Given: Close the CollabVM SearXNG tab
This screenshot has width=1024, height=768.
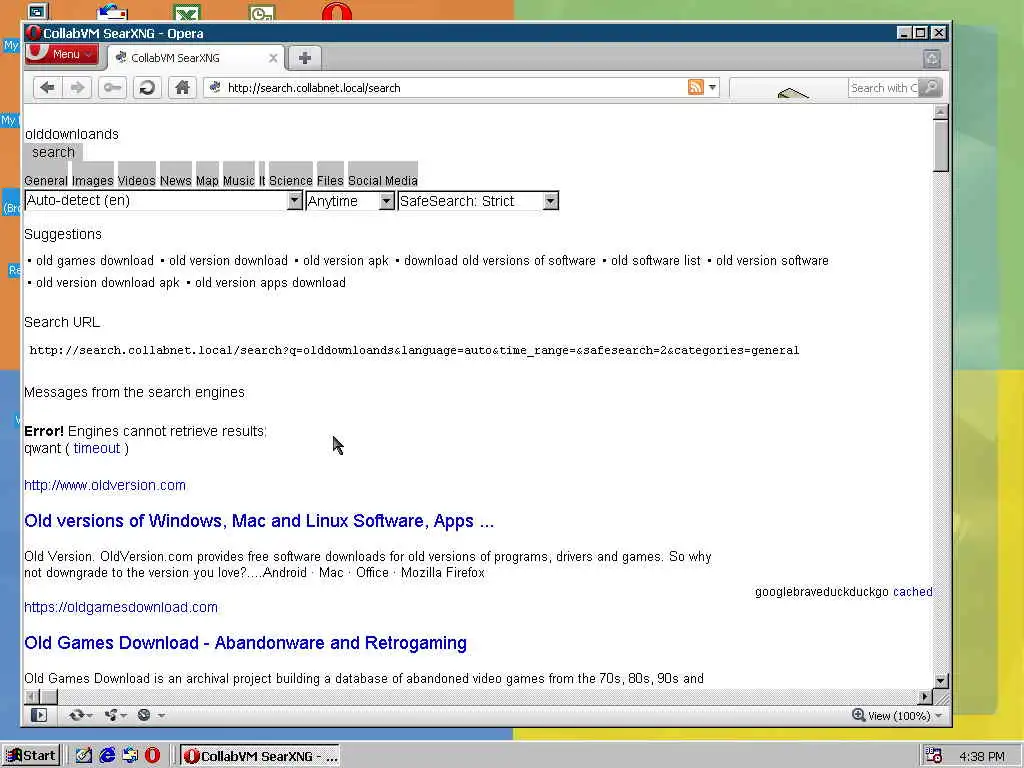Looking at the screenshot, I should coord(273,58).
